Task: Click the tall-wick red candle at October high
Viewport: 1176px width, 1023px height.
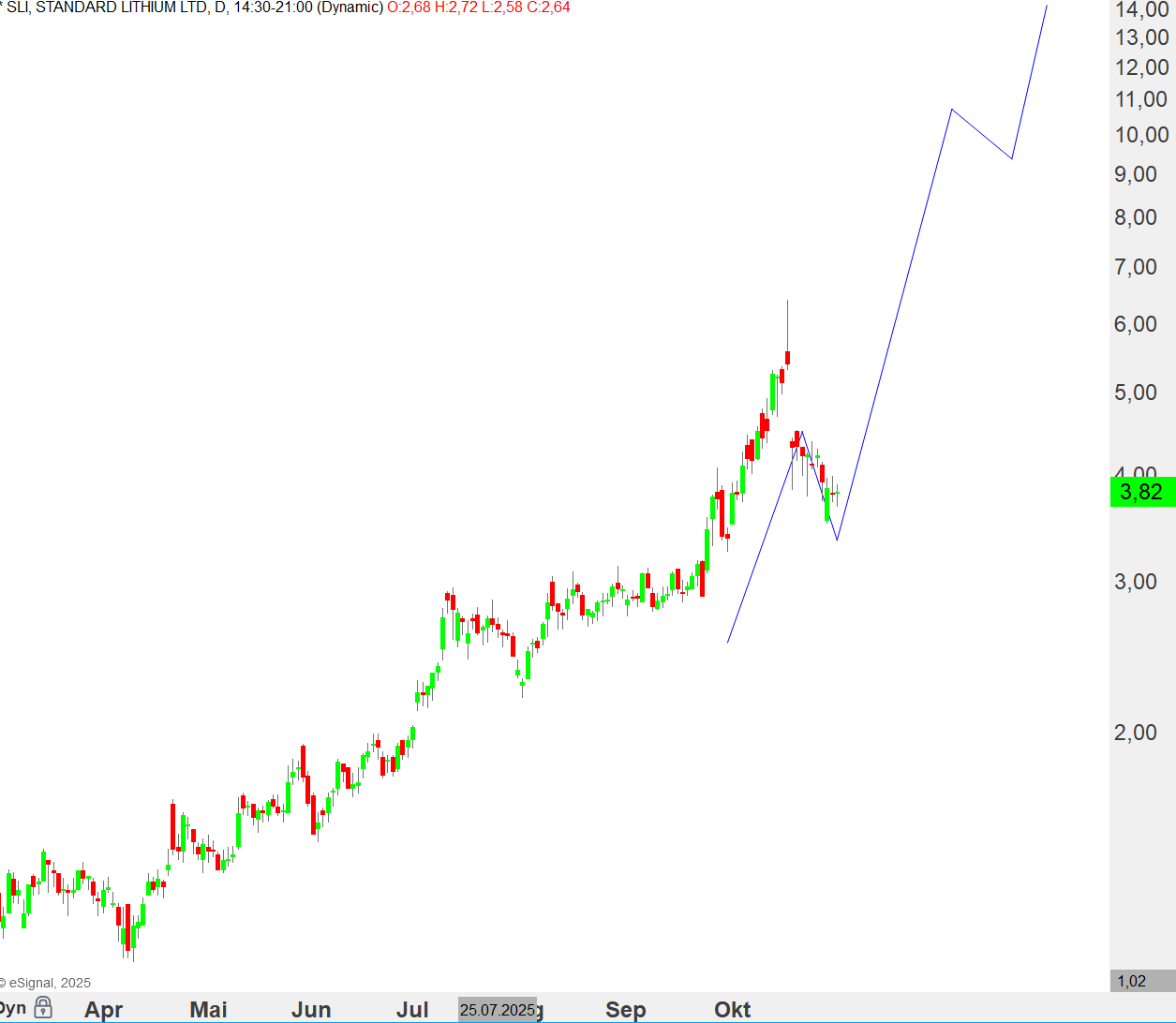Action: pyautogui.click(x=788, y=357)
